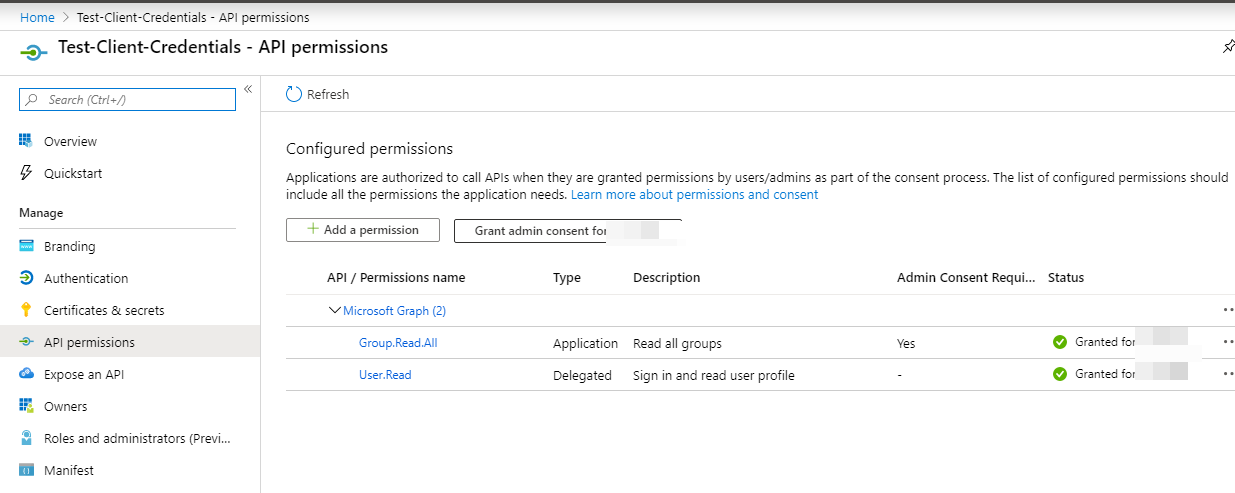Screen dimensions: 1235x493
Task: Open the Quickstart menu item
Action: point(73,173)
